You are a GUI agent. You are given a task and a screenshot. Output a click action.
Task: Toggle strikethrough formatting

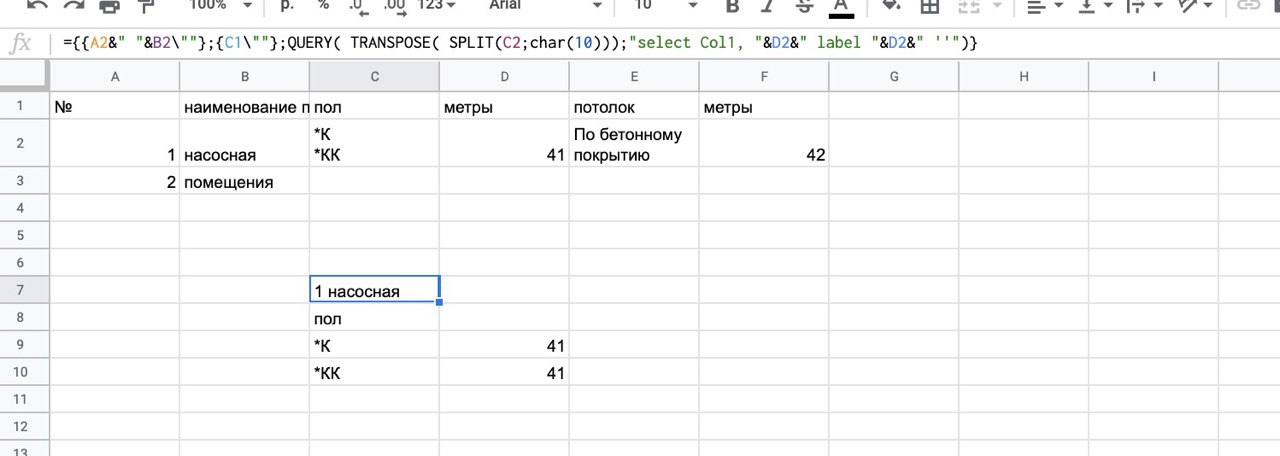click(x=804, y=6)
